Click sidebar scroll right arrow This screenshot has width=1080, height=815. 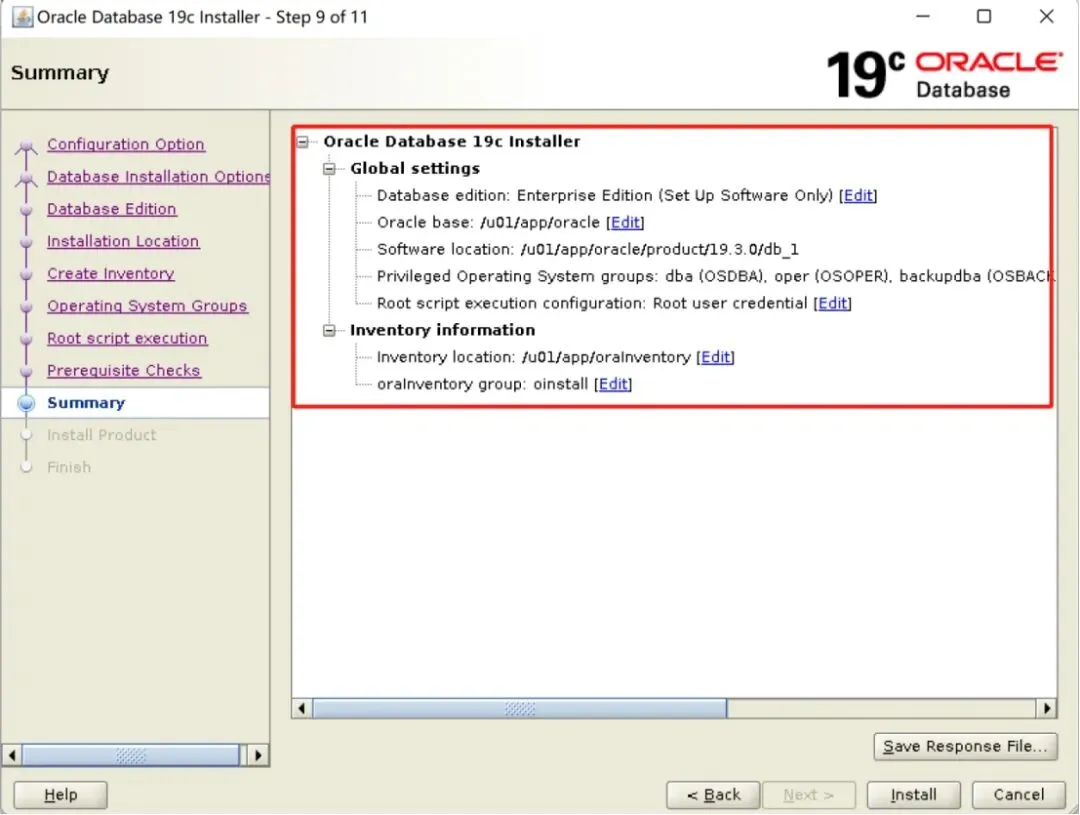[258, 755]
